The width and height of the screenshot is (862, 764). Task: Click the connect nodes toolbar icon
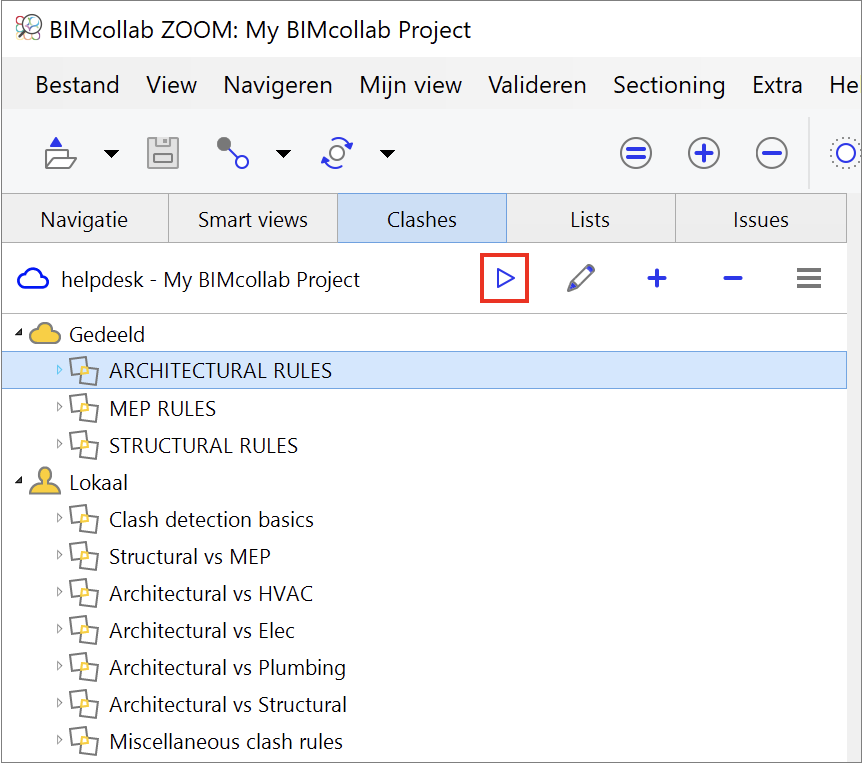(233, 153)
